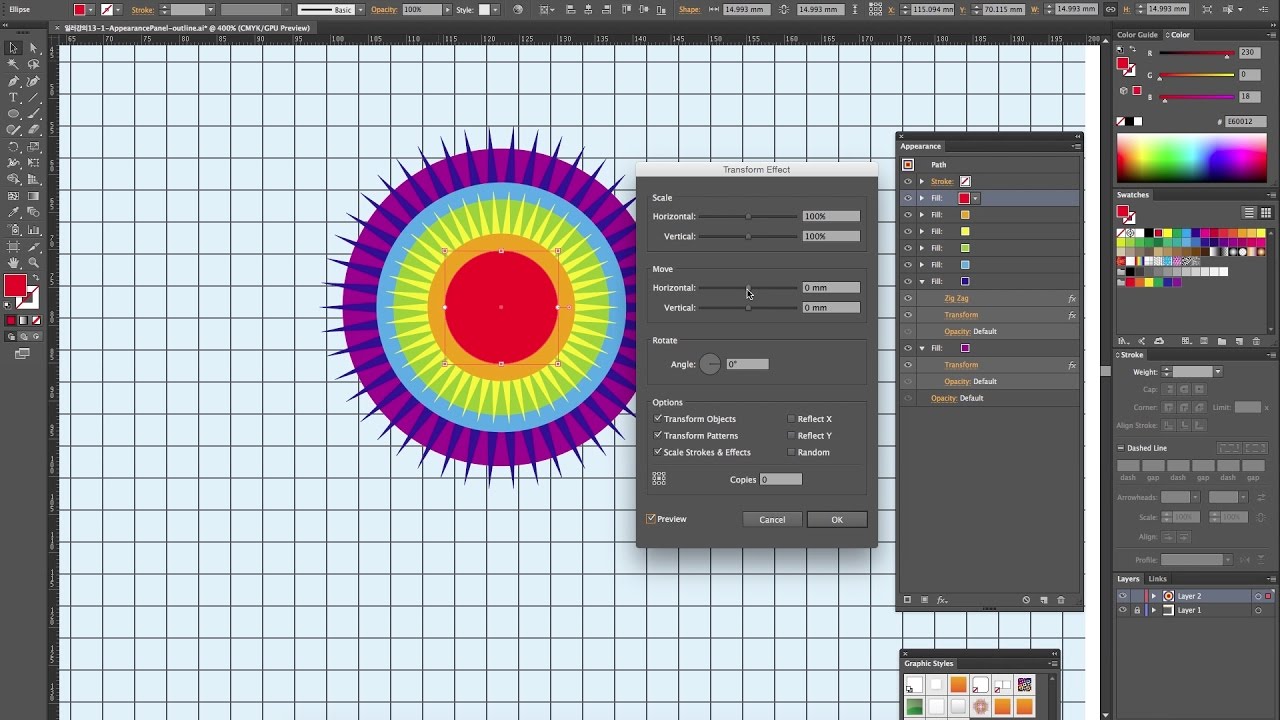Screen dimensions: 1280x720
Task: Open the Opacity dropdown in control bar
Action: 447,10
